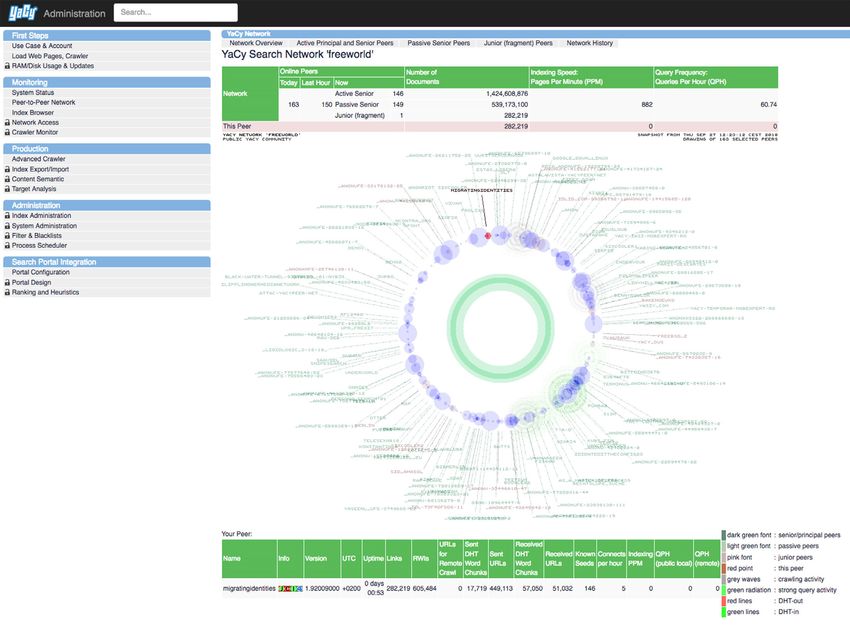850x627 pixels.
Task: Click the red lines legend swatch
Action: [x=724, y=601]
